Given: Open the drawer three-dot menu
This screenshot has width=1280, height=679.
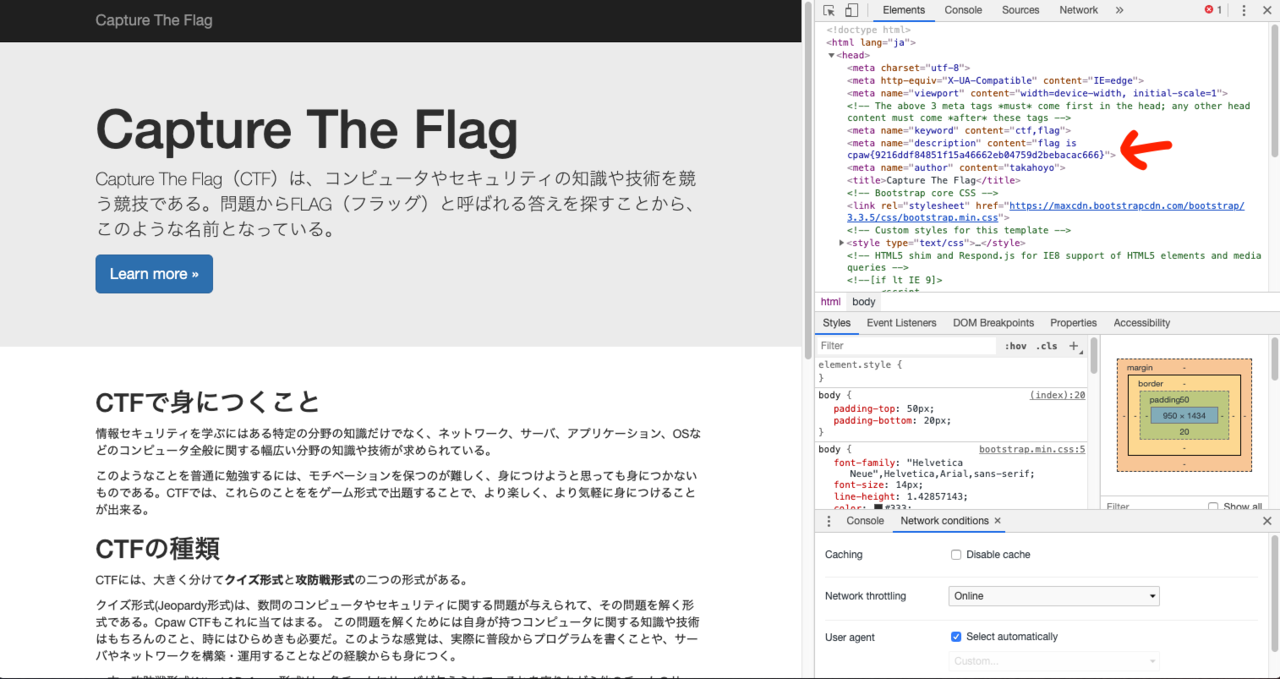Looking at the screenshot, I should coord(828,521).
